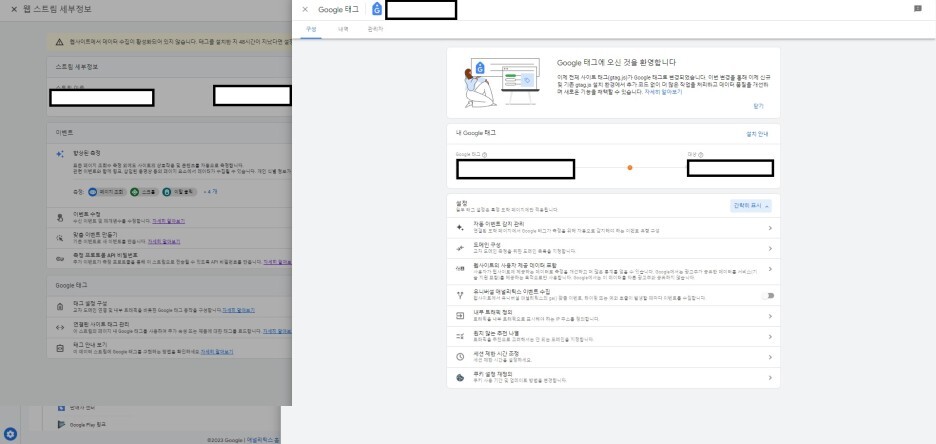
Task: Show more measurements via + 4 개
Action: click(210, 192)
